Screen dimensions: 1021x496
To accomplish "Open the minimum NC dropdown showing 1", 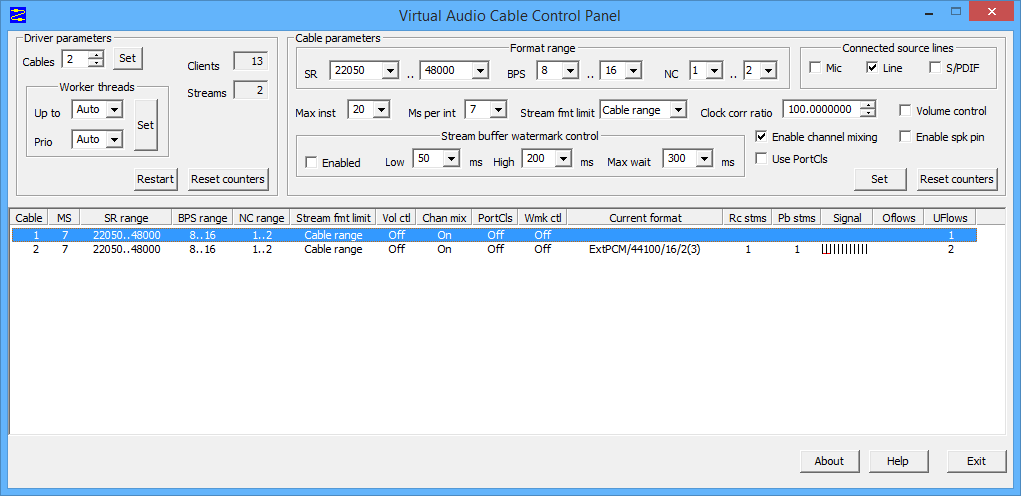I will (x=714, y=71).
